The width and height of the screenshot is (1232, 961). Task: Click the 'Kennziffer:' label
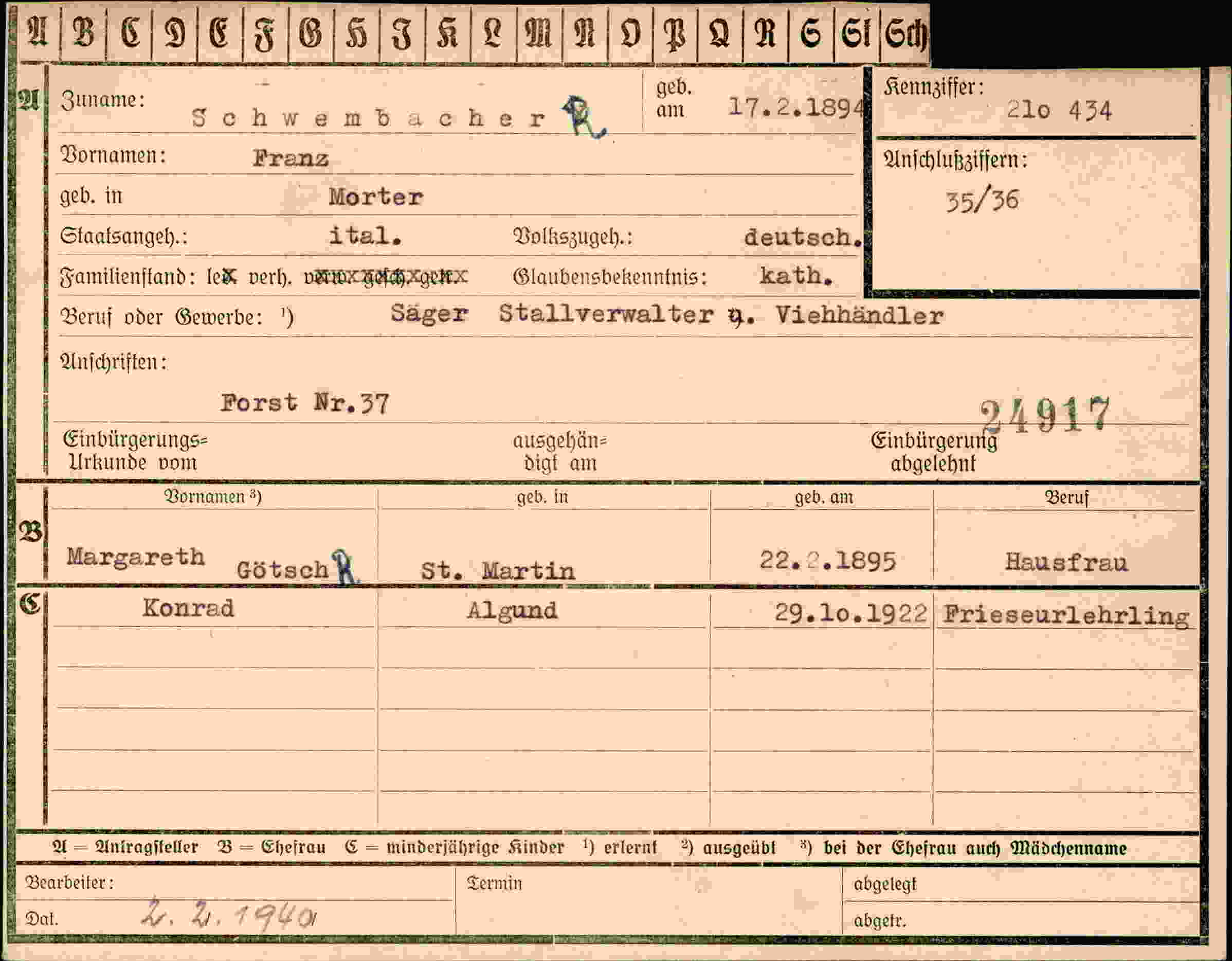pyautogui.click(x=934, y=87)
